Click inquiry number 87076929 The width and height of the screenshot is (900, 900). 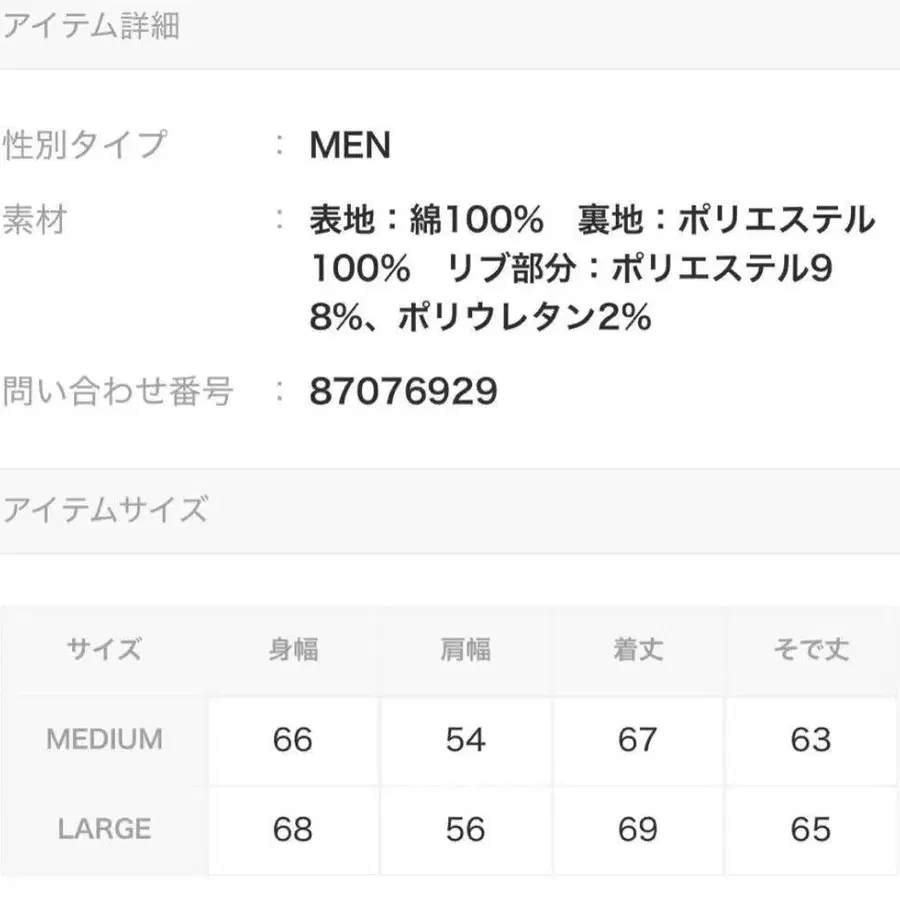[403, 391]
